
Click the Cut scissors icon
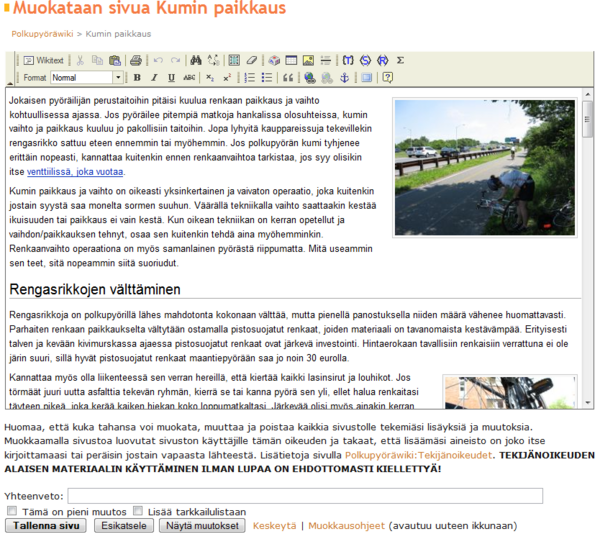tap(80, 60)
